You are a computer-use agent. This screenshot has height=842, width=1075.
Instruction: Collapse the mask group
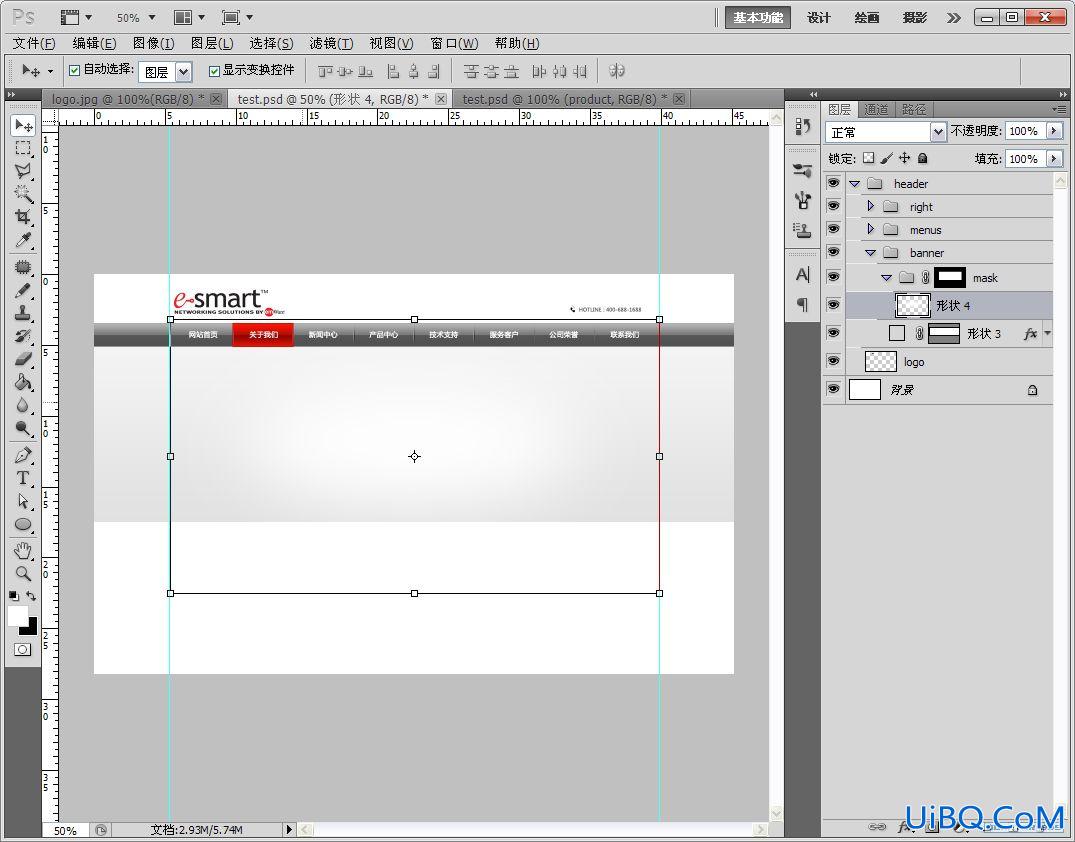[886, 278]
